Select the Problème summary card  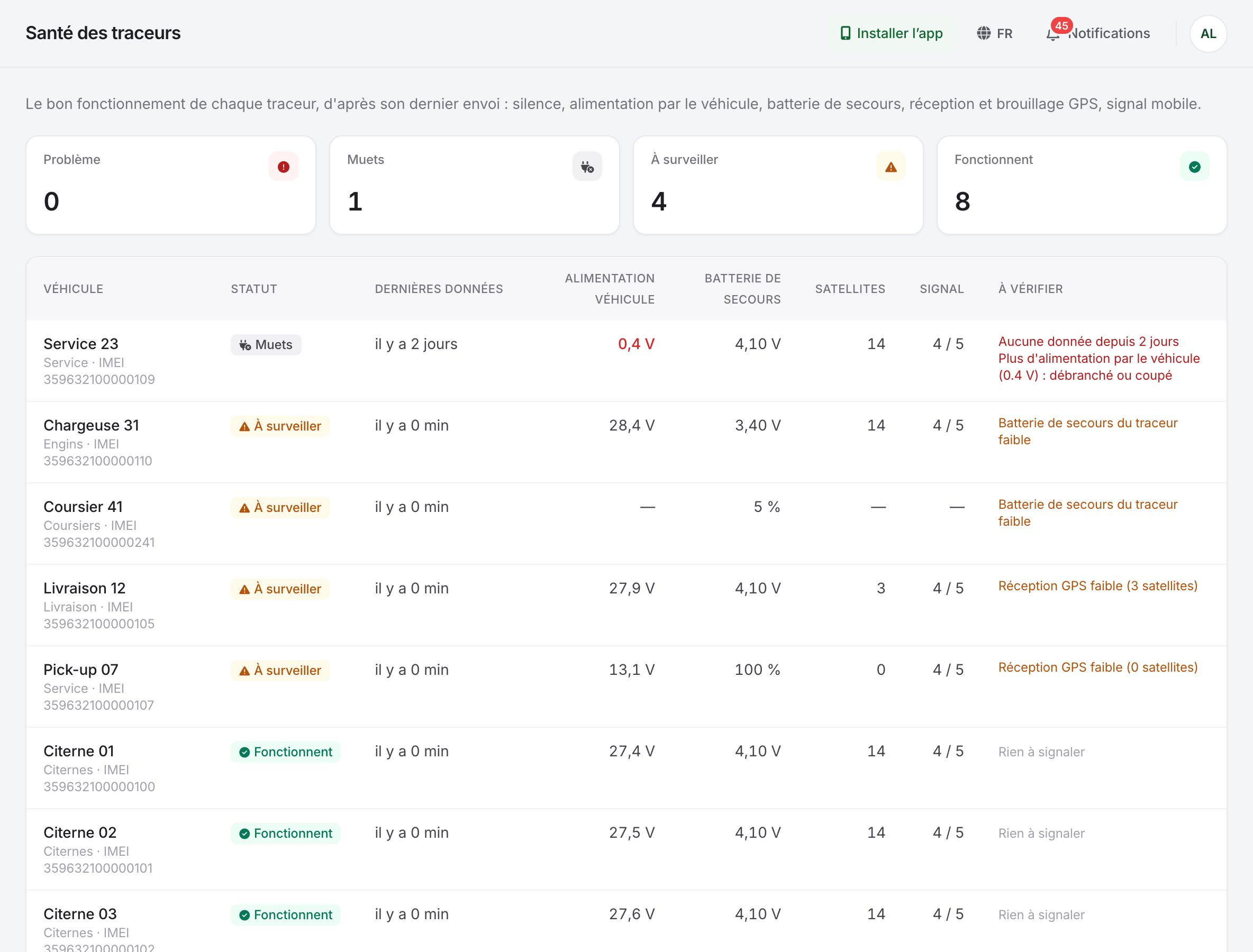point(171,185)
